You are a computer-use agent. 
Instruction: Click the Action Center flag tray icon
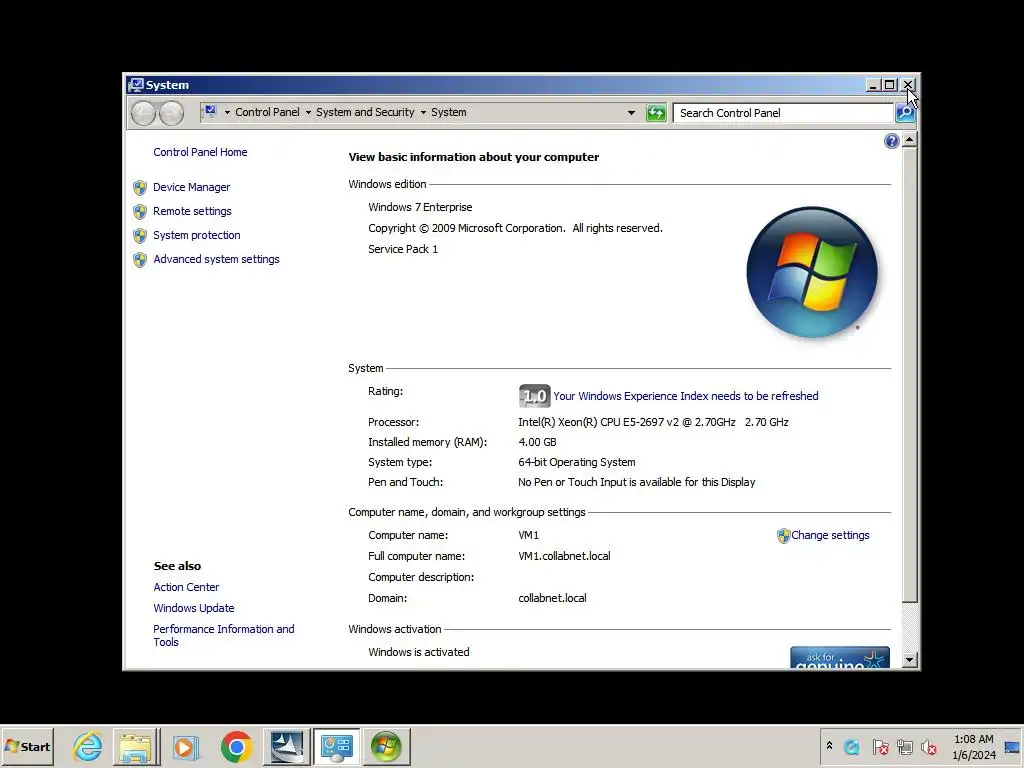click(880, 746)
